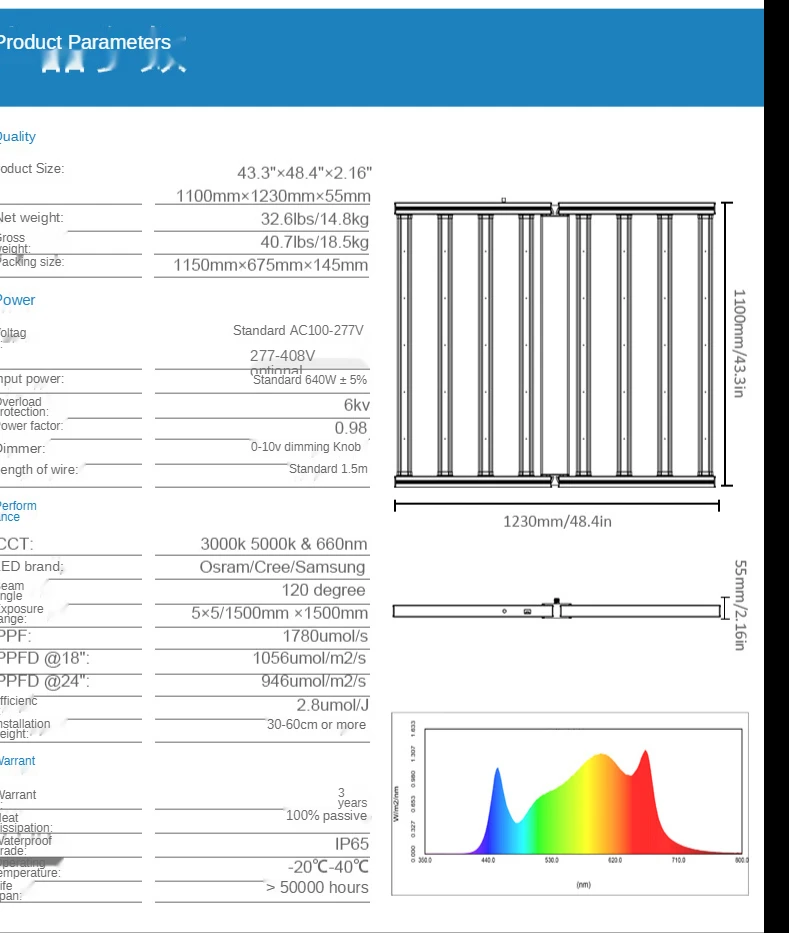Image resolution: width=789 pixels, height=933 pixels.
Task: Click the Net weight label
Action: point(31,218)
